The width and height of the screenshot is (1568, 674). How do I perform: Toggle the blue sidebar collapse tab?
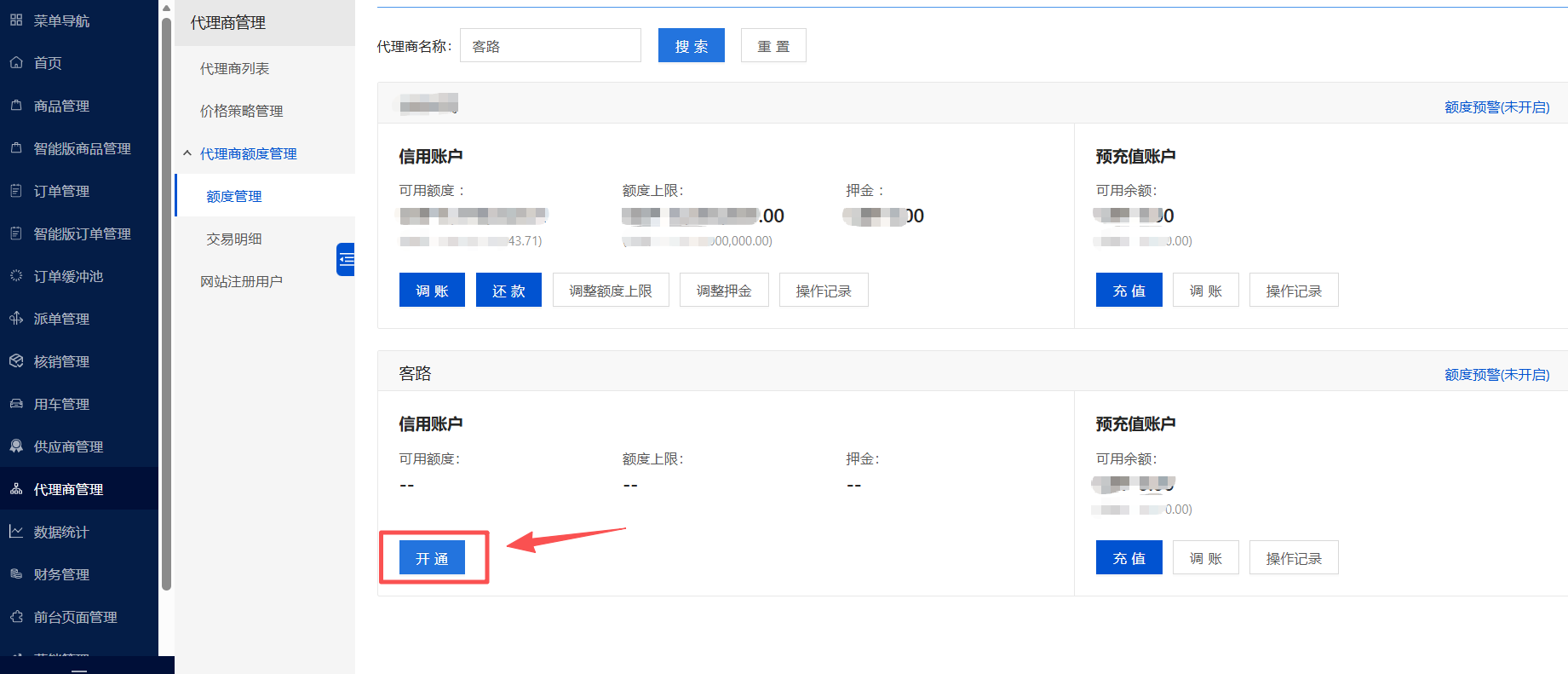pyautogui.click(x=346, y=259)
